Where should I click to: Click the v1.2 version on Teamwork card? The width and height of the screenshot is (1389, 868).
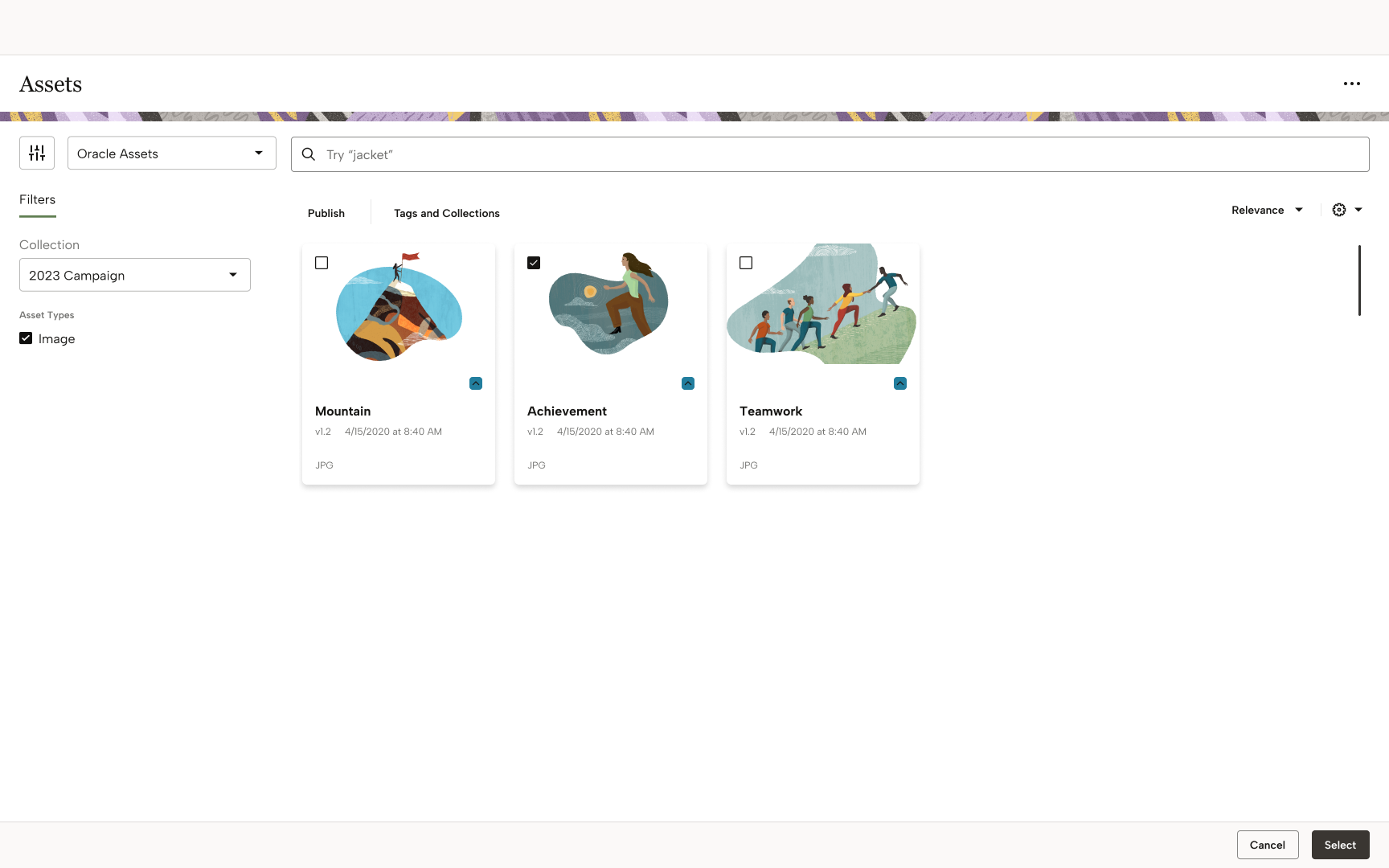point(748,432)
